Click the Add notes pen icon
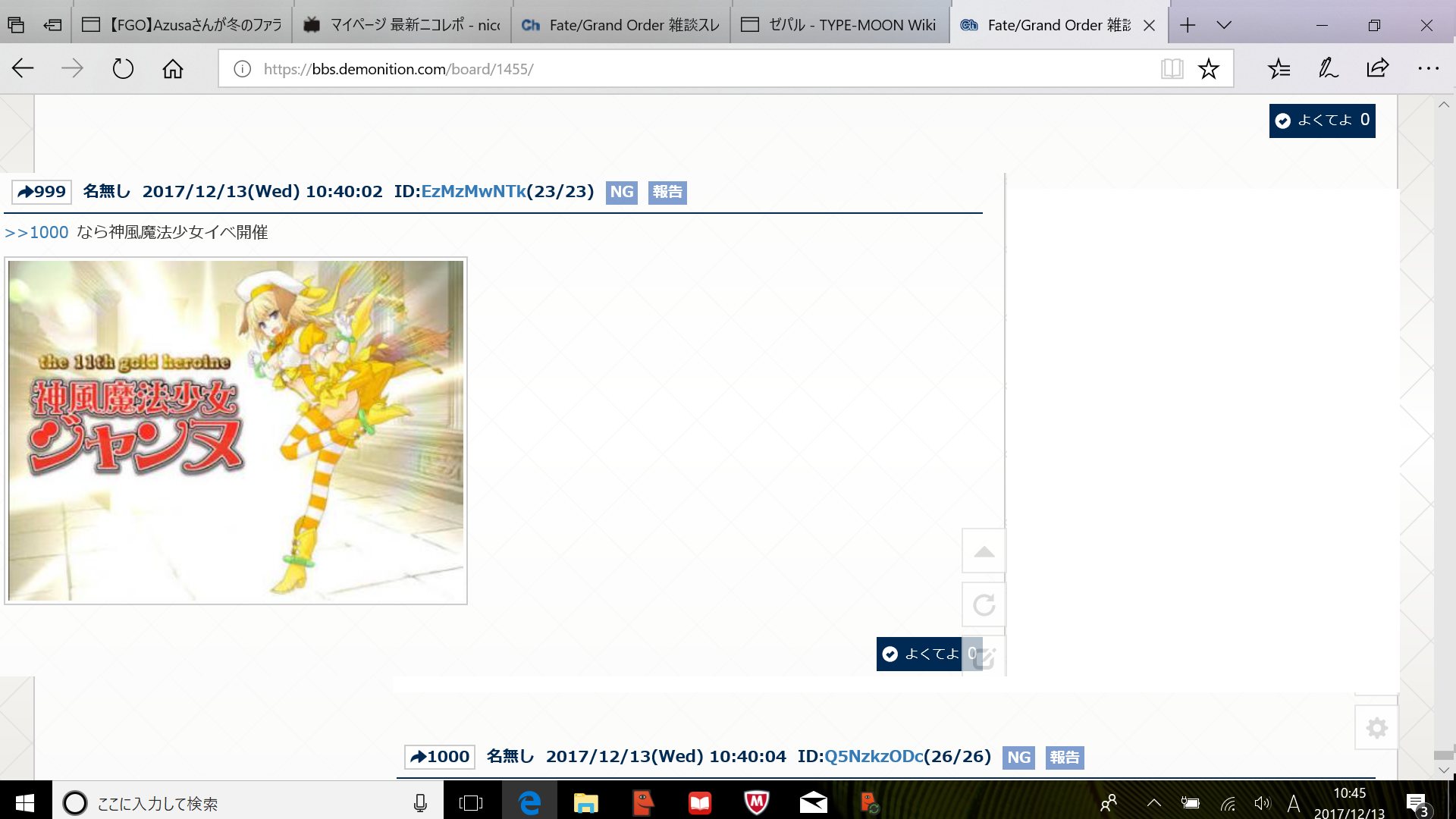The image size is (1456, 819). [x=1328, y=69]
